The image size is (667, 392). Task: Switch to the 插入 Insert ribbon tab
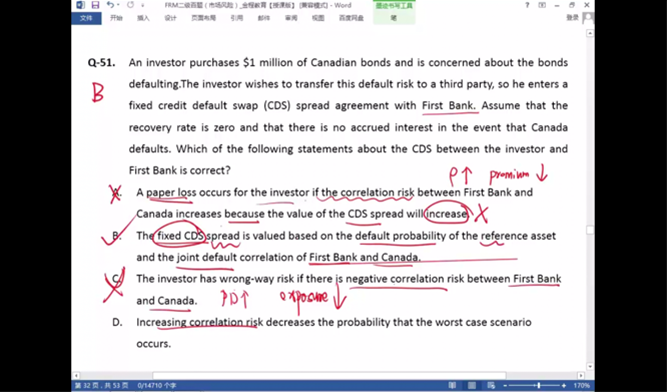pos(143,18)
